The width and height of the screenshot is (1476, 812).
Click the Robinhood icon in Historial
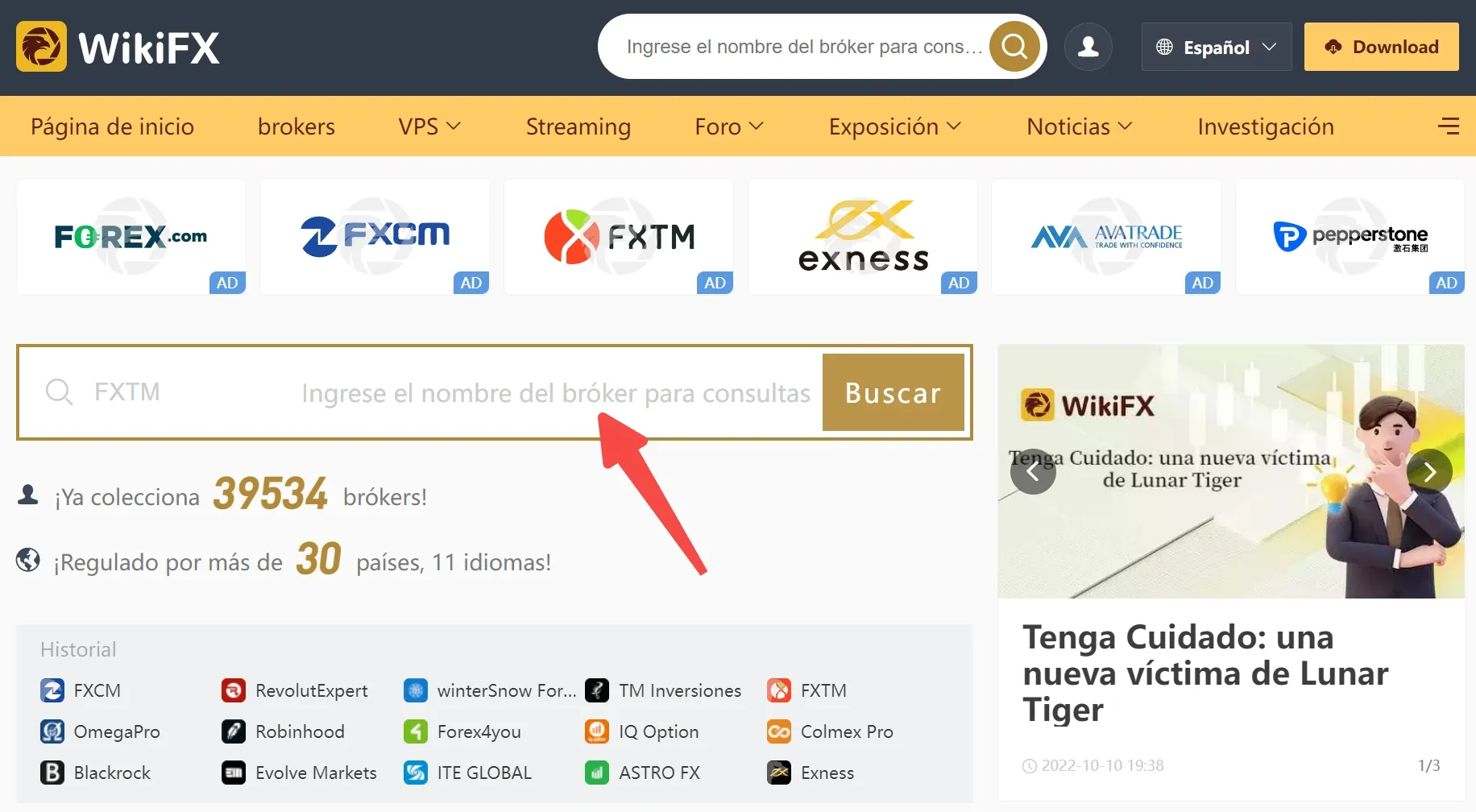tap(234, 731)
